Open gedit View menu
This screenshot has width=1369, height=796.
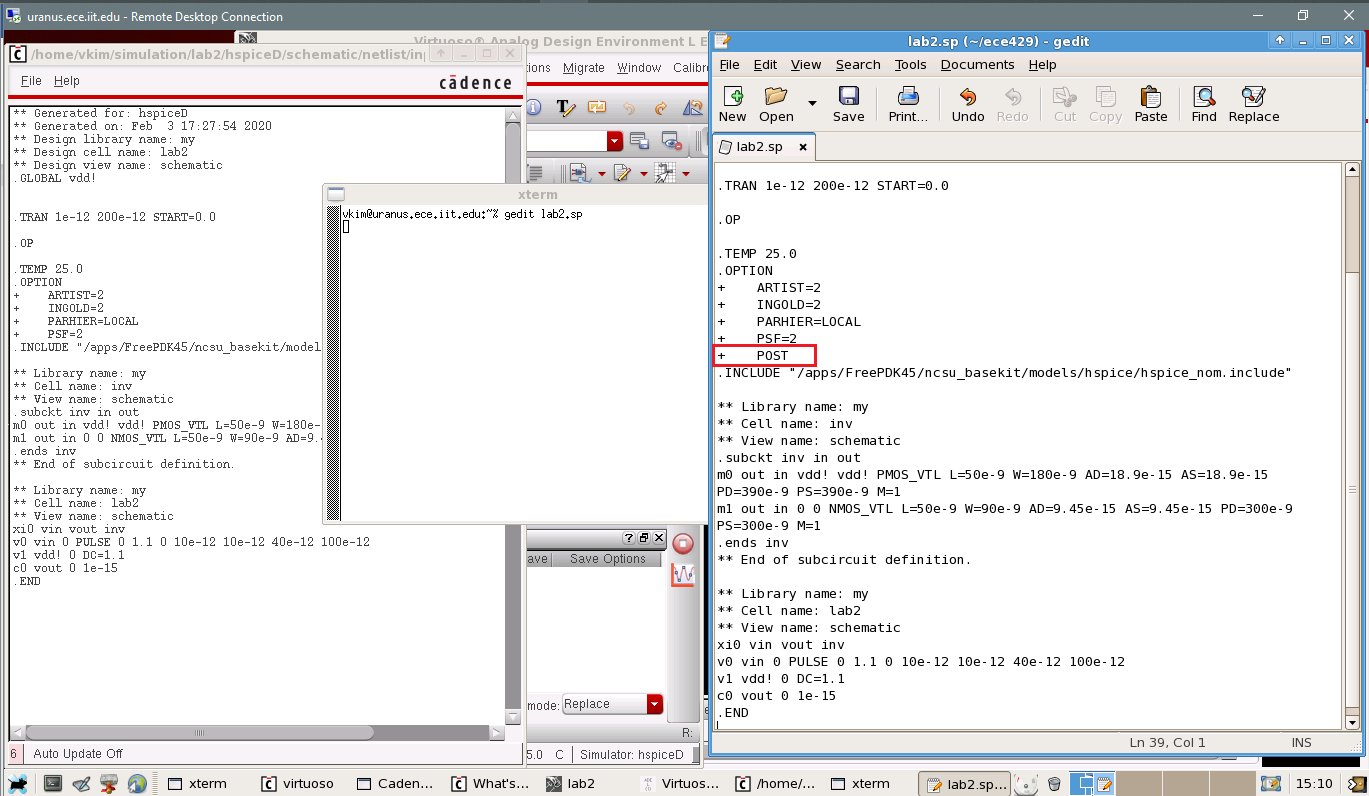(x=806, y=65)
